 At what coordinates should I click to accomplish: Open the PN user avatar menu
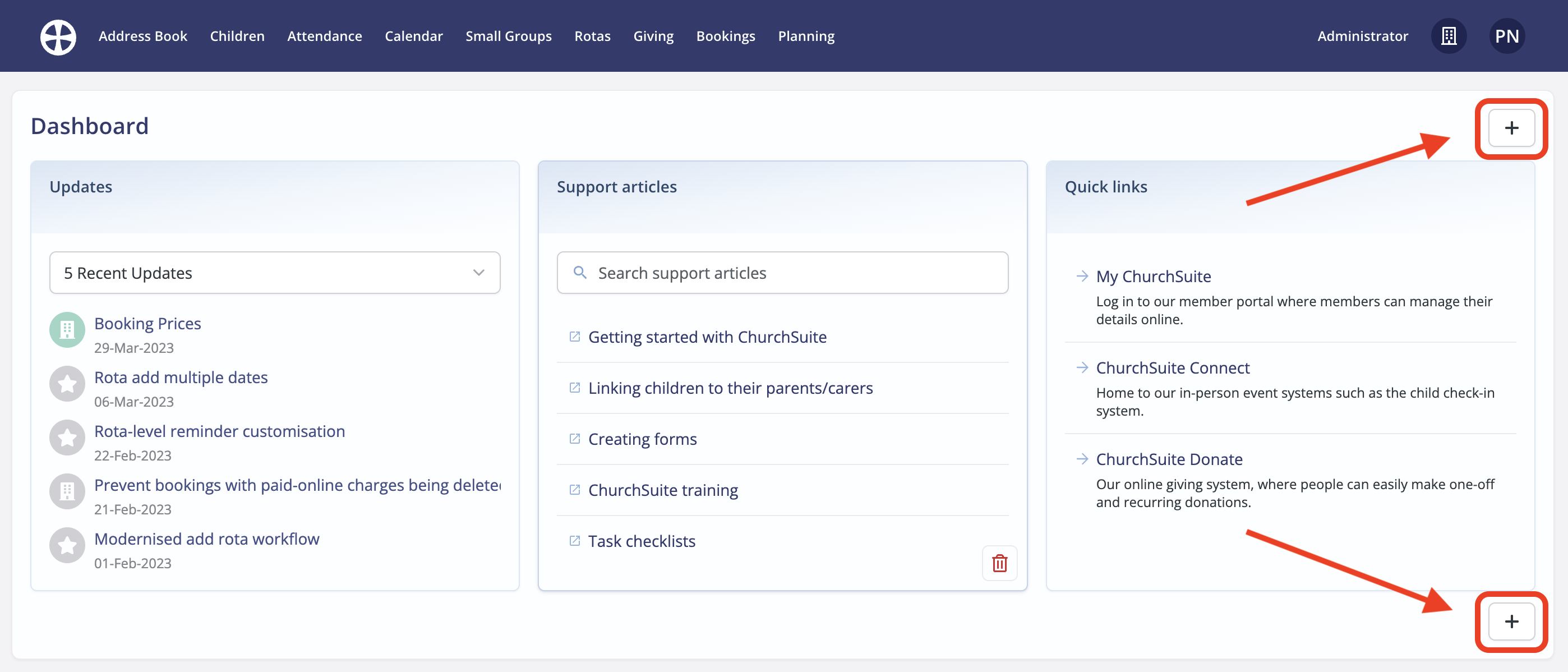coord(1506,36)
